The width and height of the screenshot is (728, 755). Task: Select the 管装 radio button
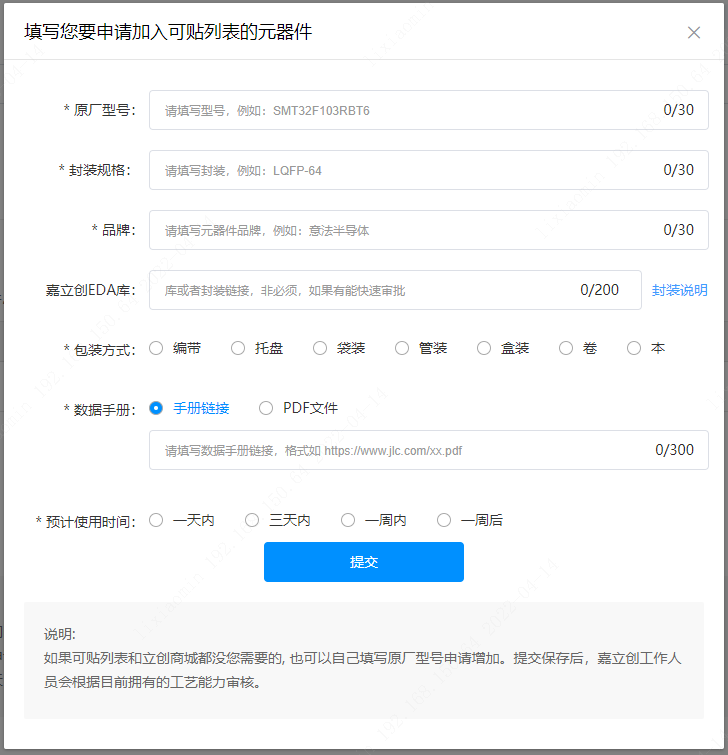point(402,348)
